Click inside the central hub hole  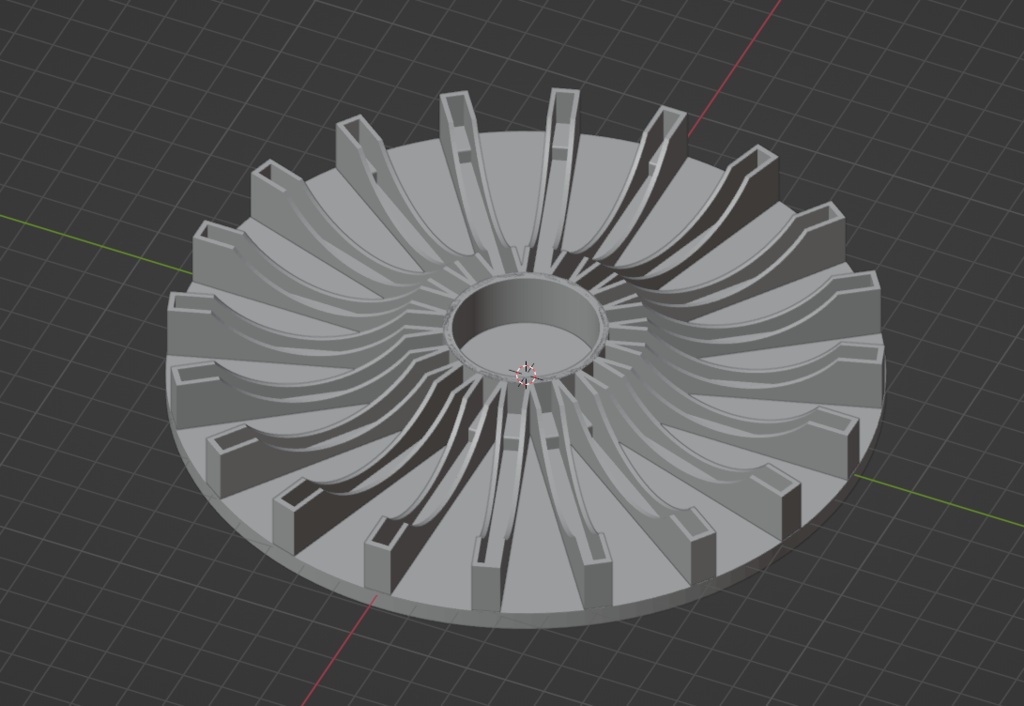pyautogui.click(x=528, y=329)
